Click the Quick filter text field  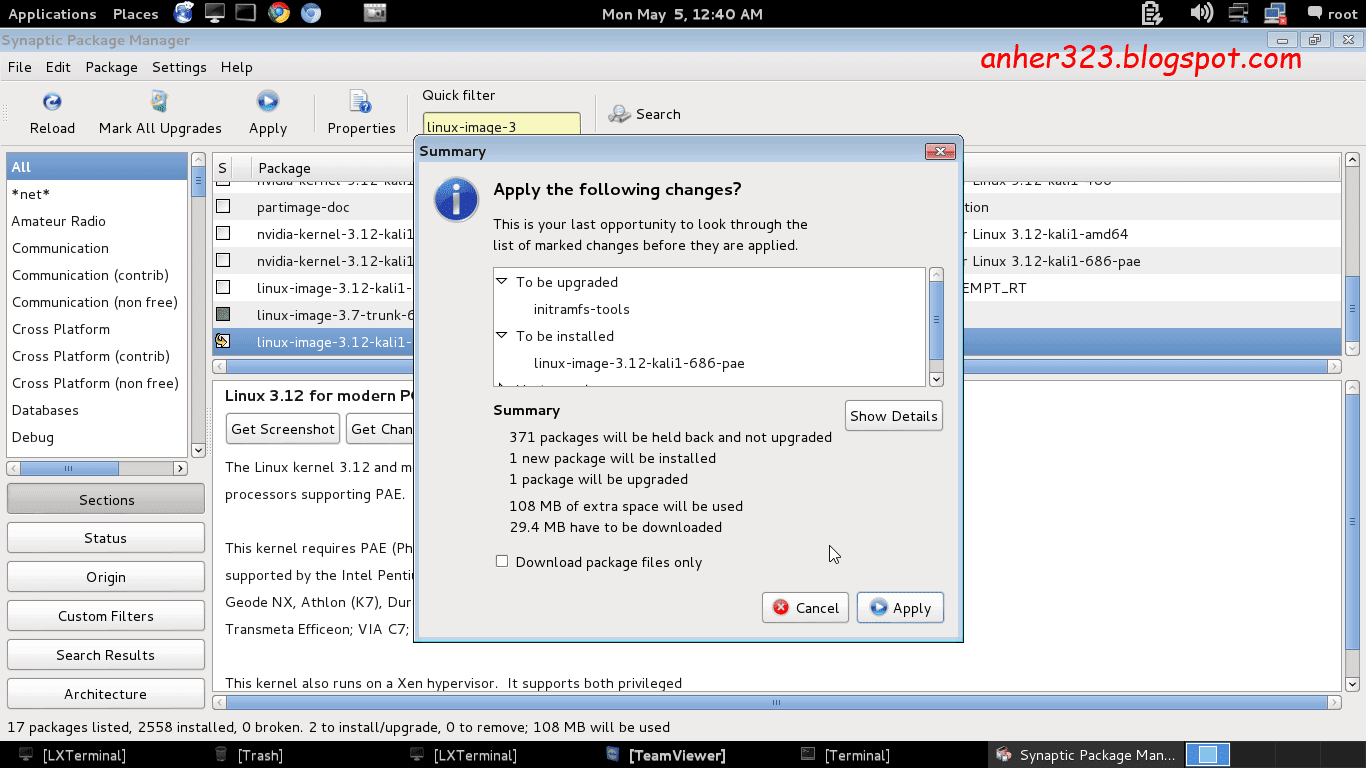point(501,127)
